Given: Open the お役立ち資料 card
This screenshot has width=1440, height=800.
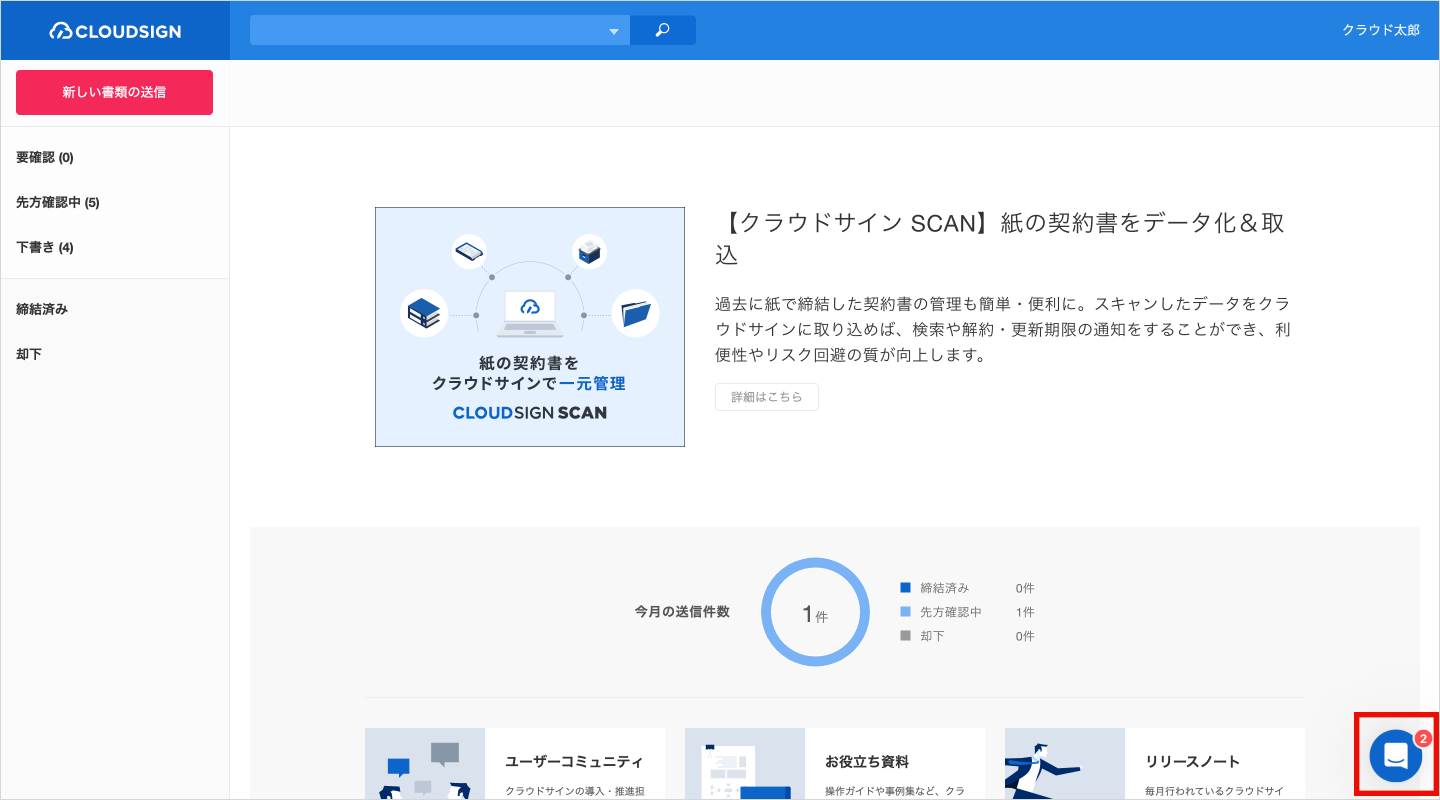Looking at the screenshot, I should click(x=835, y=764).
